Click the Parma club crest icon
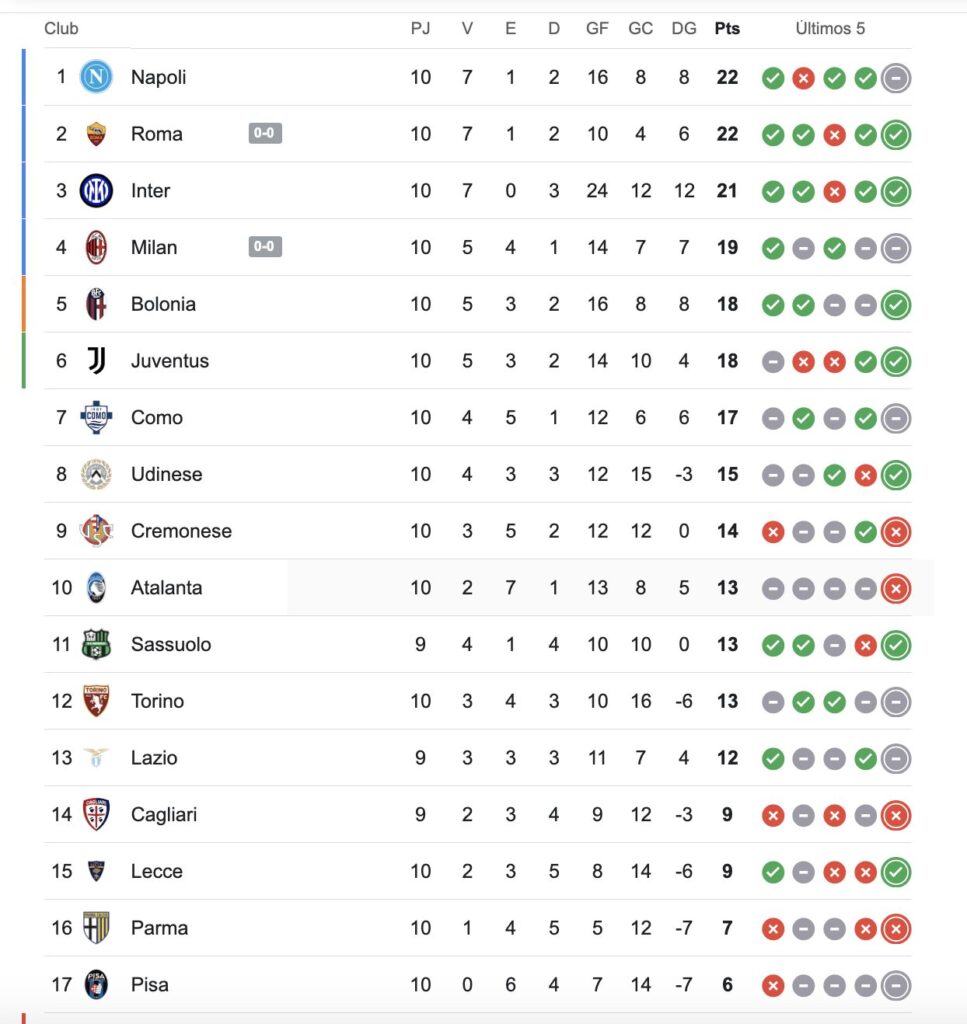Viewport: 967px width, 1024px height. 96,928
